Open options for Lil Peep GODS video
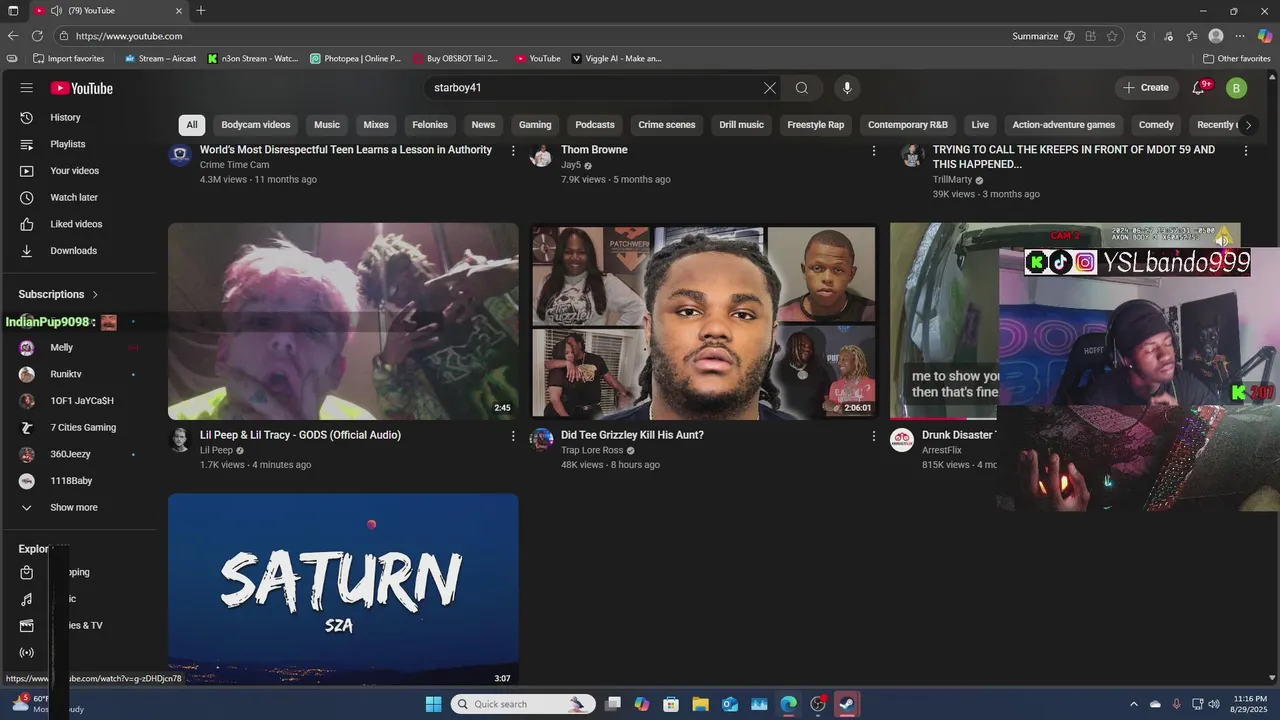 513,436
